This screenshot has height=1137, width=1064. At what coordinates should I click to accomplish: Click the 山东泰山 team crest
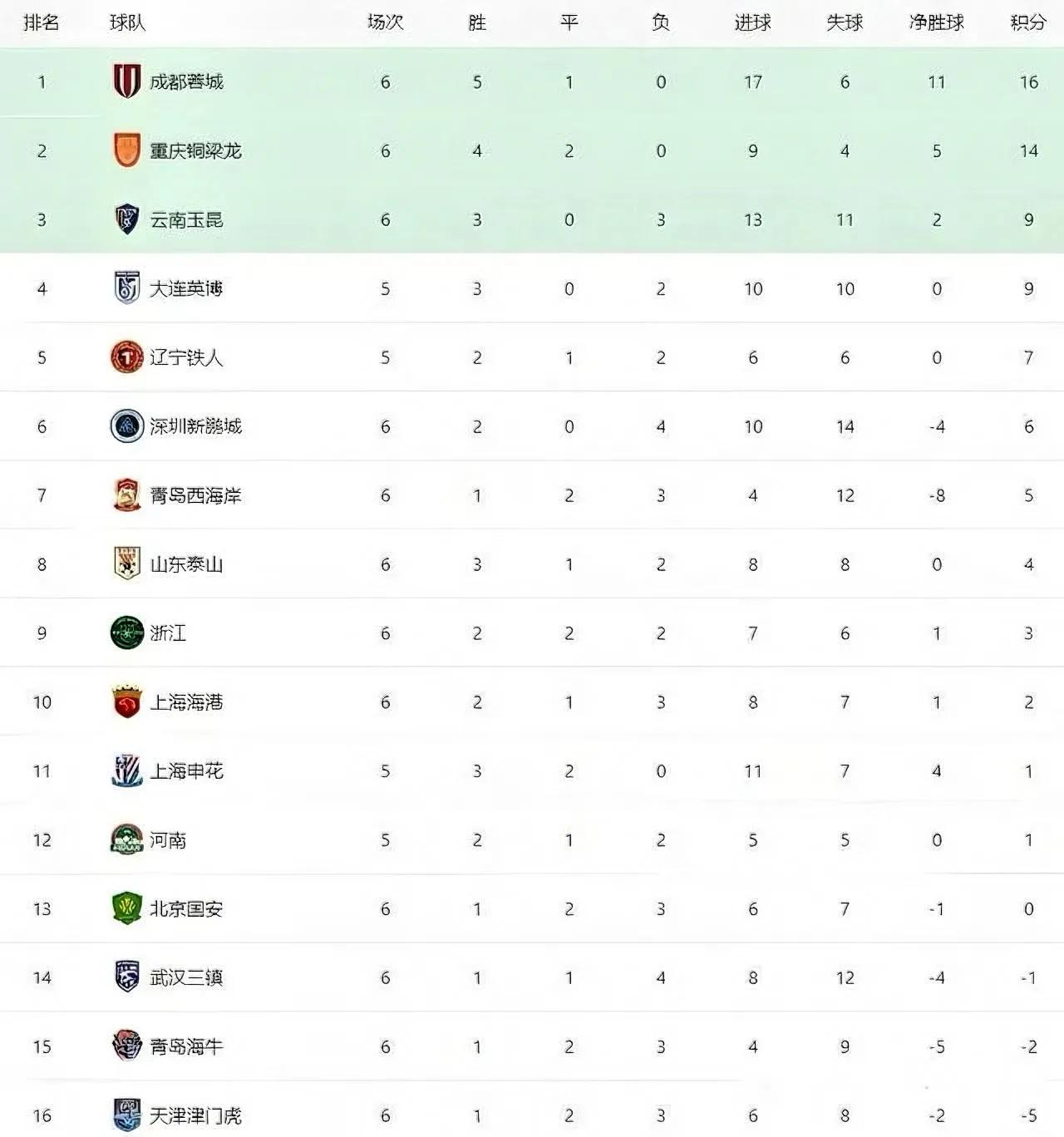(126, 564)
